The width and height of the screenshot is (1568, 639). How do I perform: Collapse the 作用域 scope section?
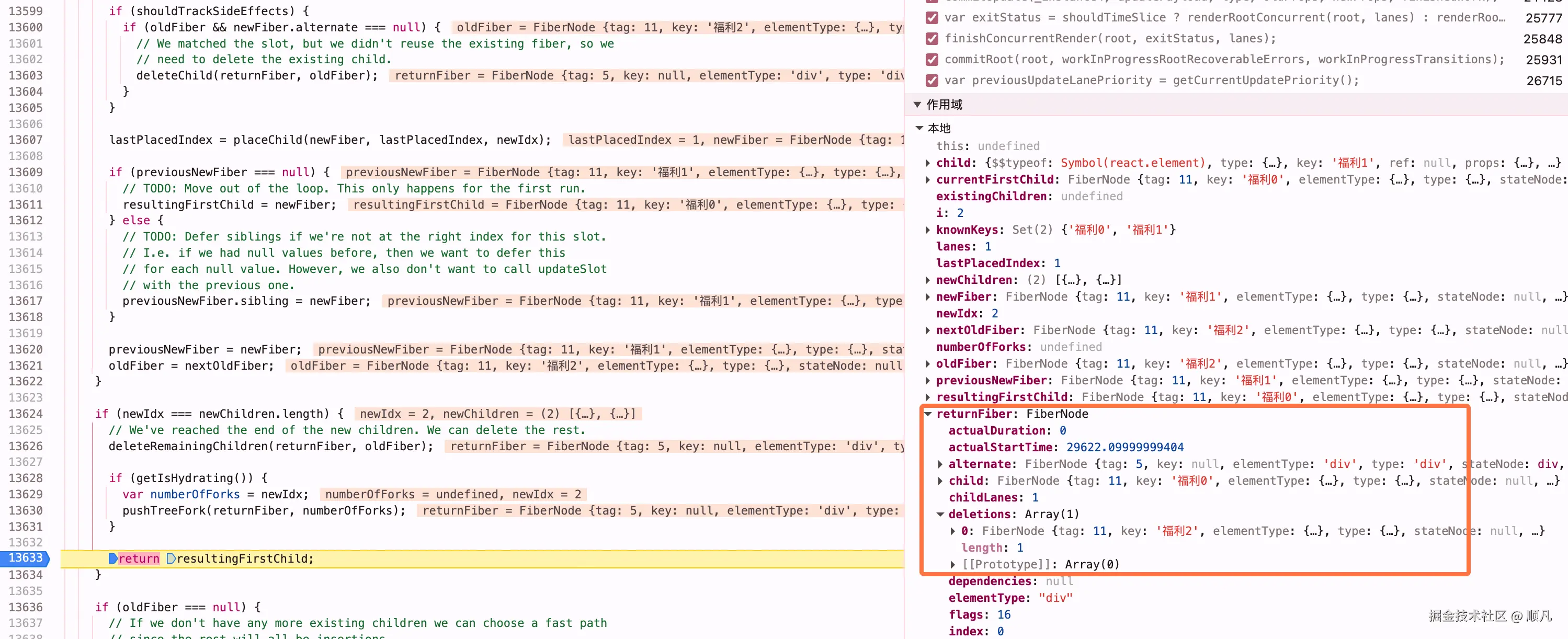pyautogui.click(x=917, y=105)
